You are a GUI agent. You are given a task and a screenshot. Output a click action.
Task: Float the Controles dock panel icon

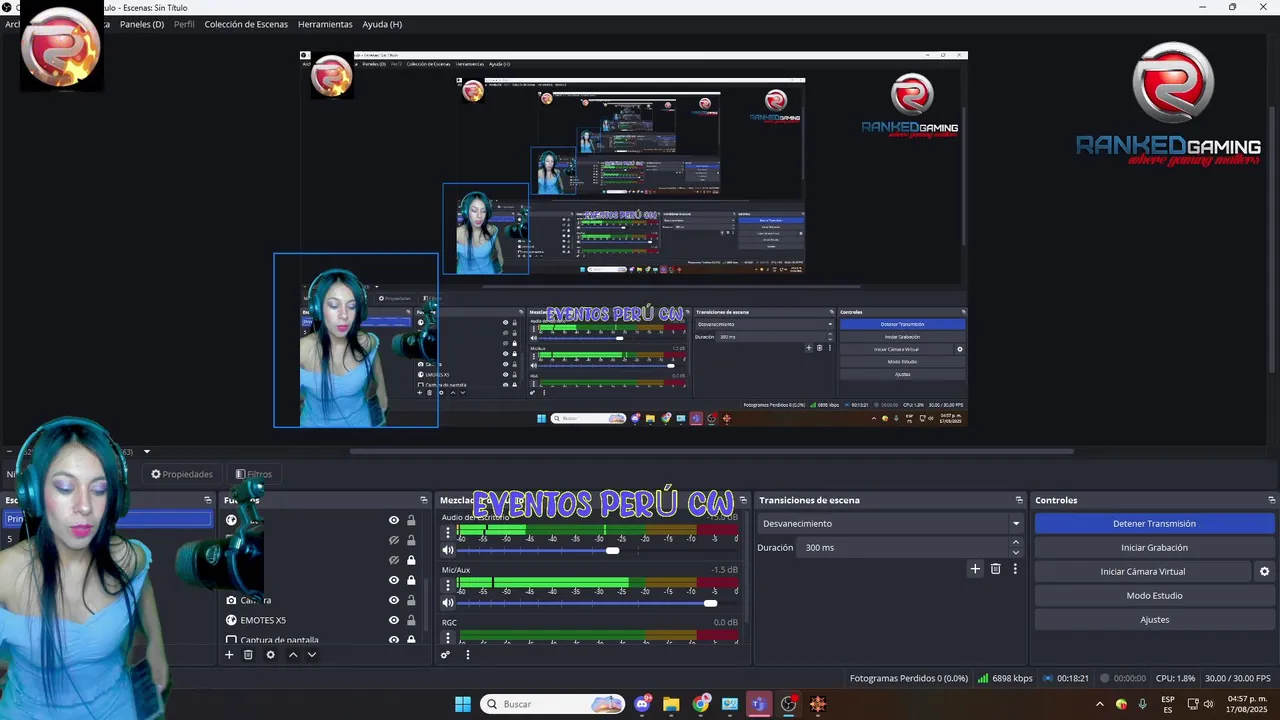coord(1271,500)
